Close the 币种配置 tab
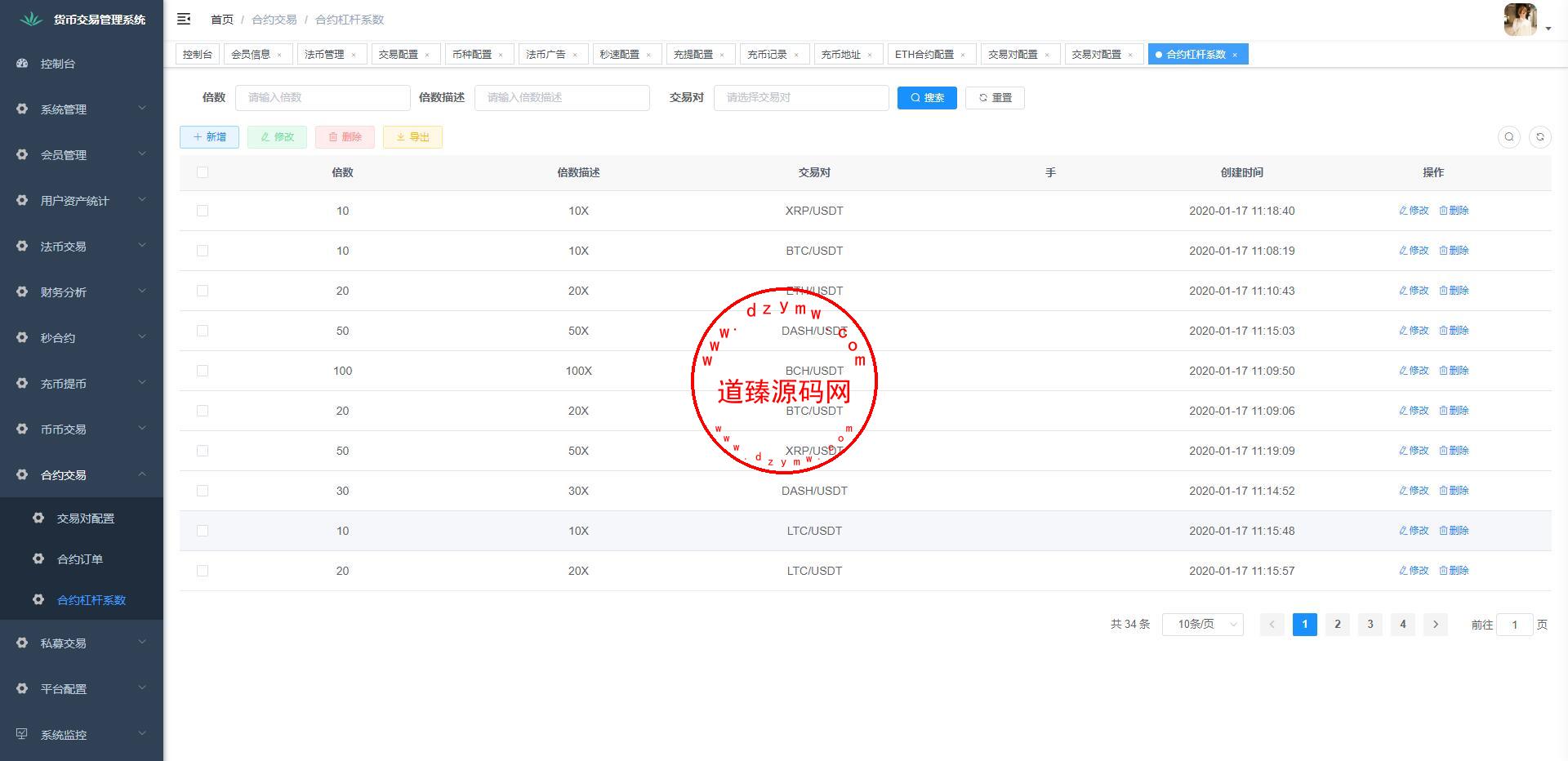This screenshot has width=1568, height=761. (501, 55)
